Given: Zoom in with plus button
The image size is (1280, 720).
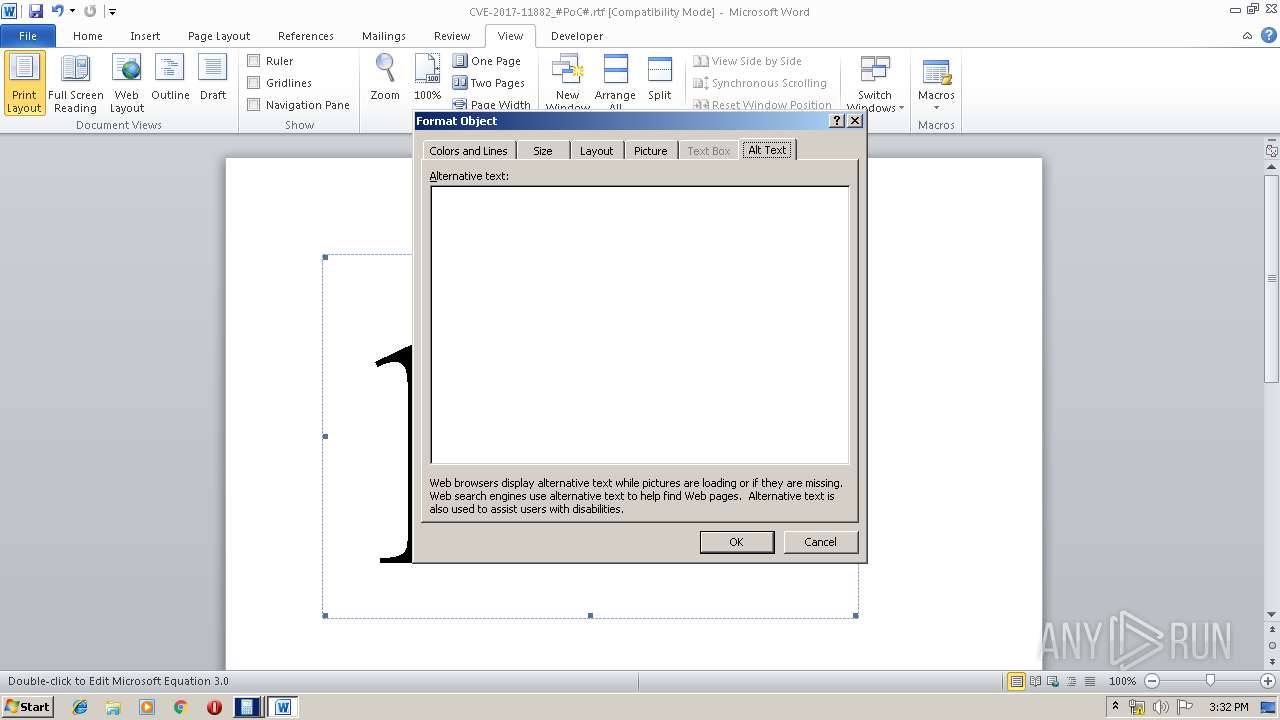Looking at the screenshot, I should click(1268, 681).
